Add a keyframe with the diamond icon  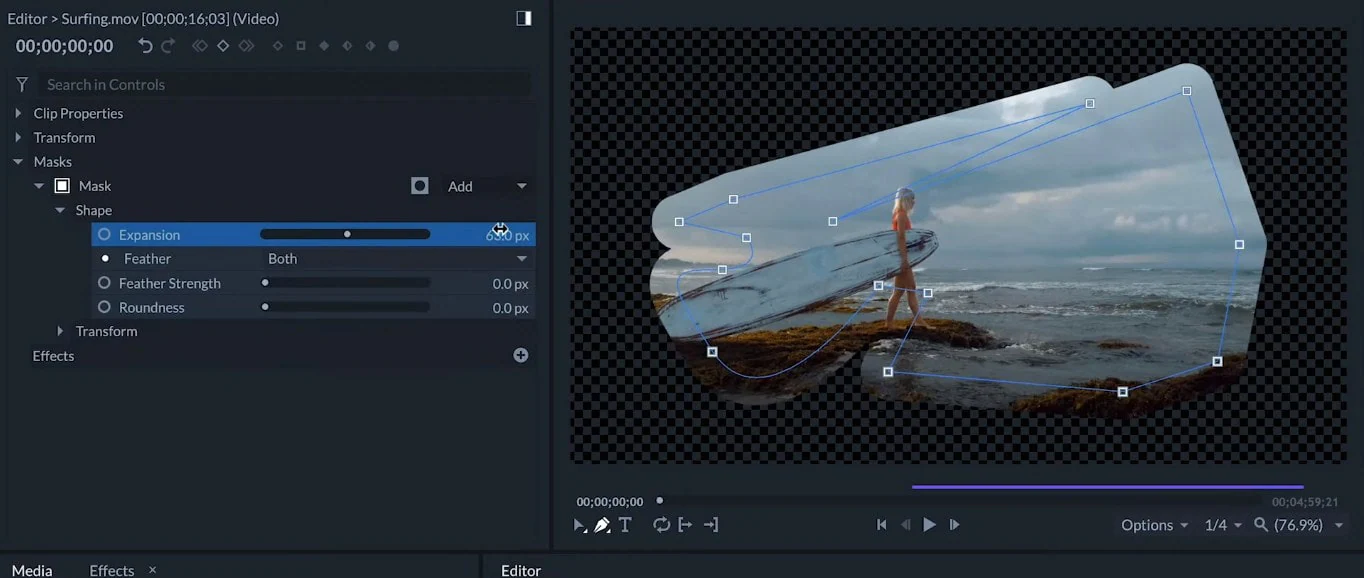222,45
